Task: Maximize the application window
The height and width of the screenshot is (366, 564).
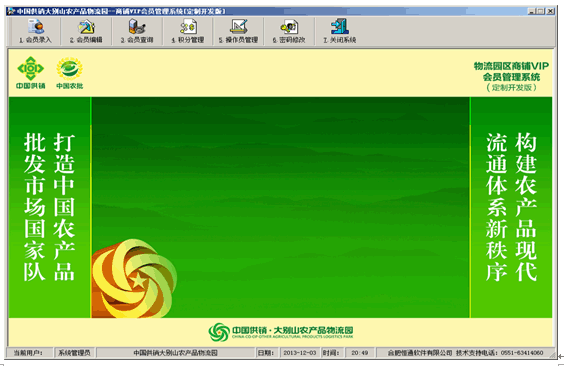Action: coord(541,11)
